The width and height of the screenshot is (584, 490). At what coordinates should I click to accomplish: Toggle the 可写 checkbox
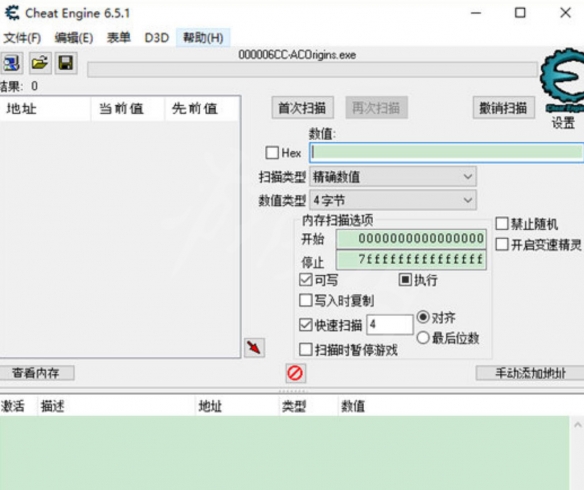click(x=306, y=280)
